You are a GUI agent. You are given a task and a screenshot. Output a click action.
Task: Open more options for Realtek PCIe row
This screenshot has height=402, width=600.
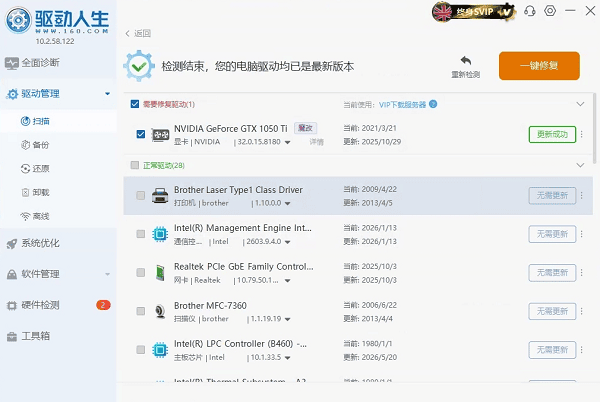[582, 273]
